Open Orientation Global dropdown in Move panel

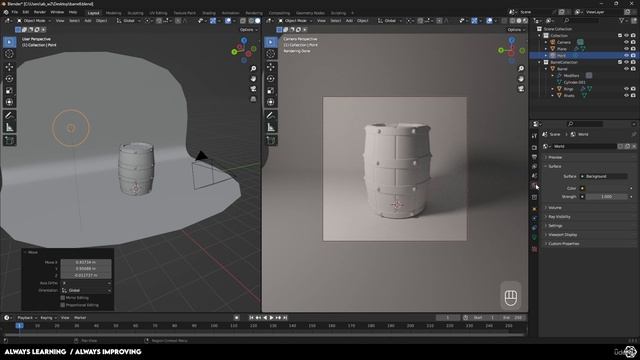click(86, 290)
